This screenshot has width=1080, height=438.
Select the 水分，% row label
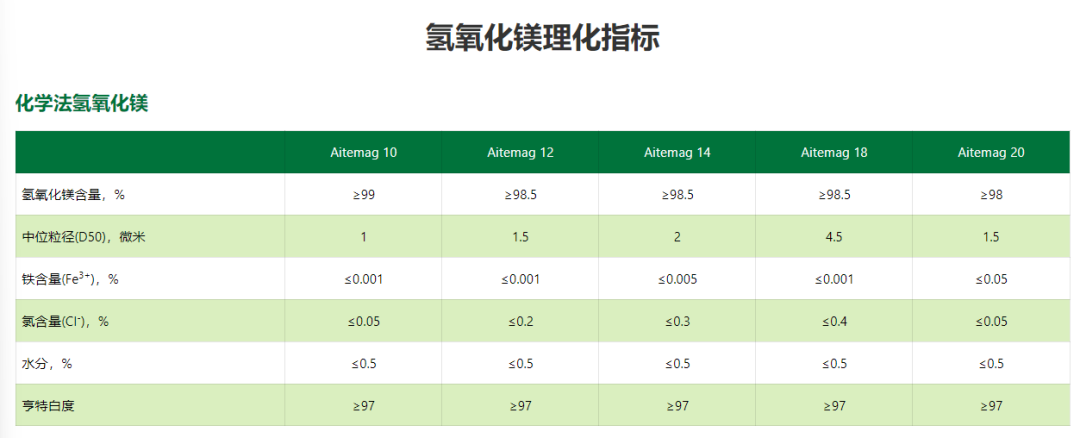(x=47, y=364)
